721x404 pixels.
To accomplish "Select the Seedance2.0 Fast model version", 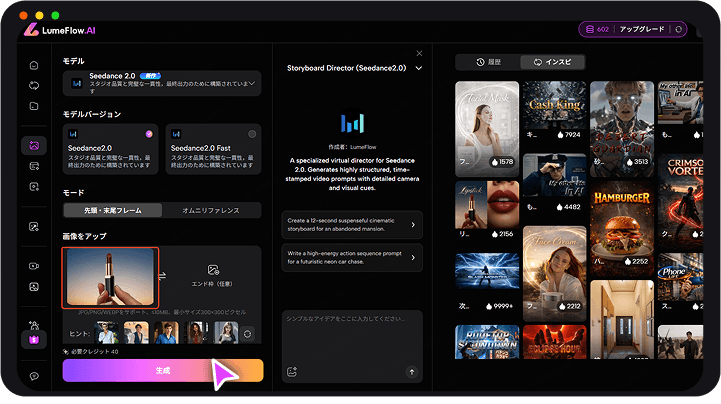I will point(251,134).
